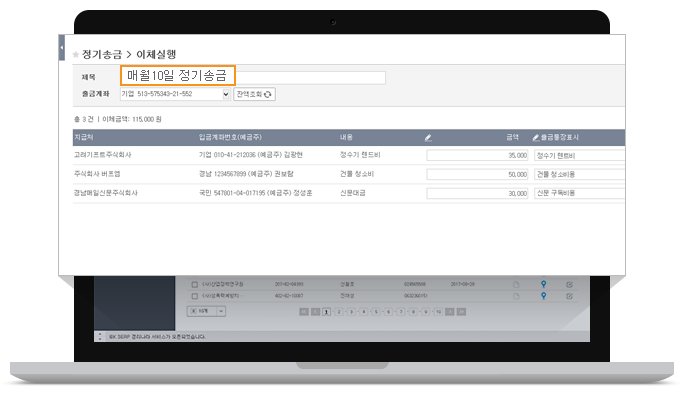Click the pencil icon next to 출금통장표시 header
Screen dimensions: 684x396
tap(536, 137)
